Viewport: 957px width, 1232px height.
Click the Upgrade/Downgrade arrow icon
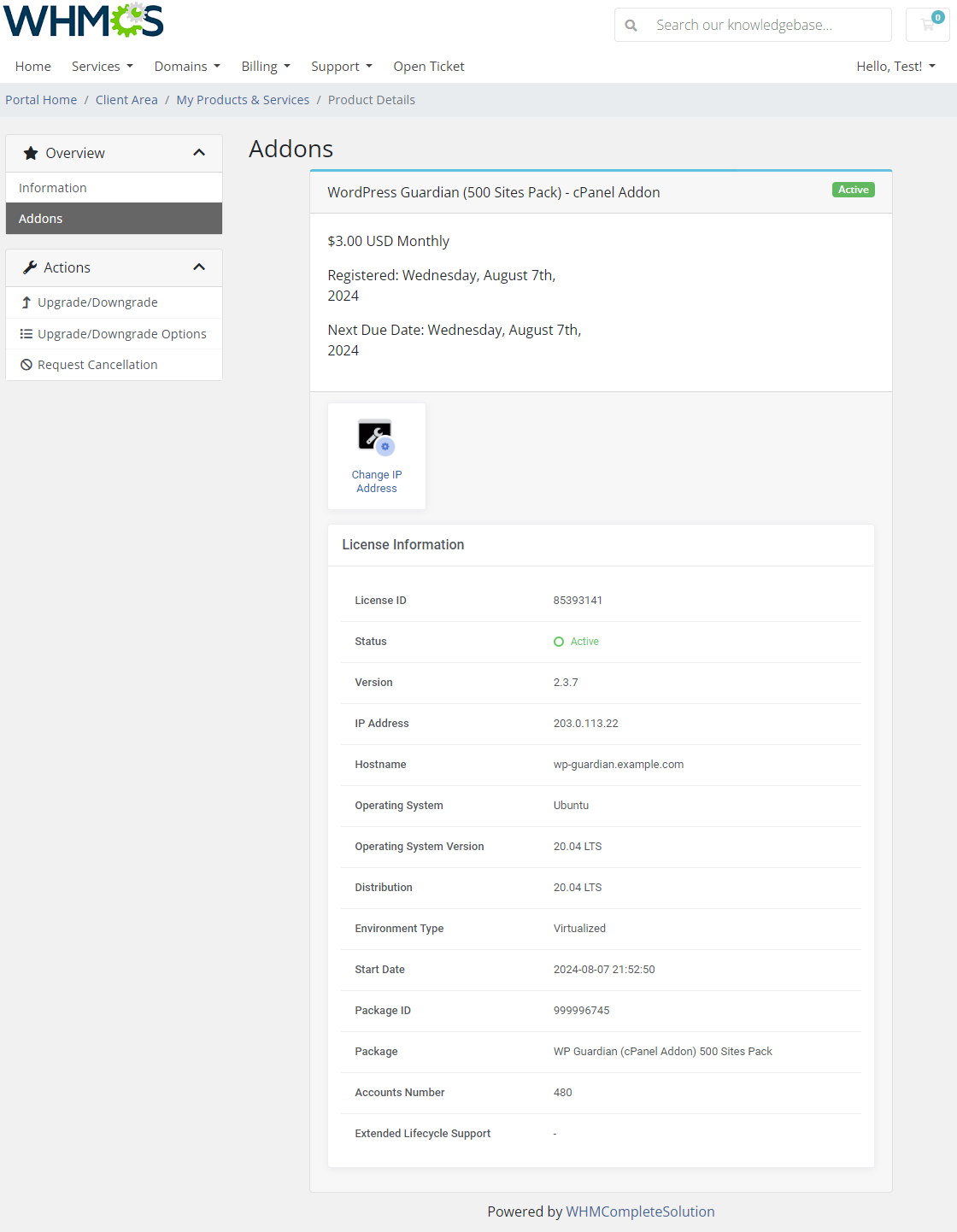(x=26, y=302)
